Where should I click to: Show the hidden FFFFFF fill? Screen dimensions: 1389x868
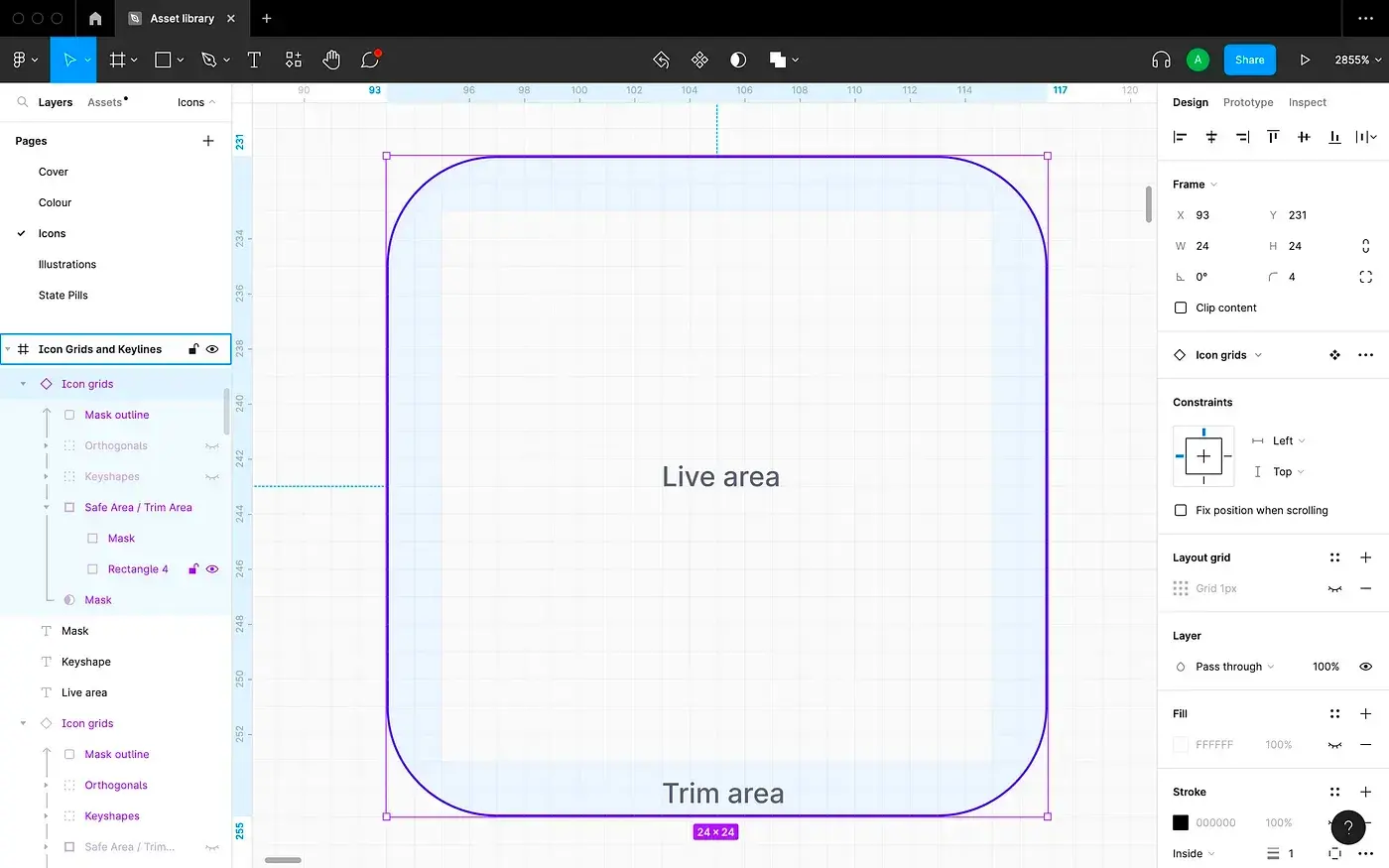tap(1334, 745)
